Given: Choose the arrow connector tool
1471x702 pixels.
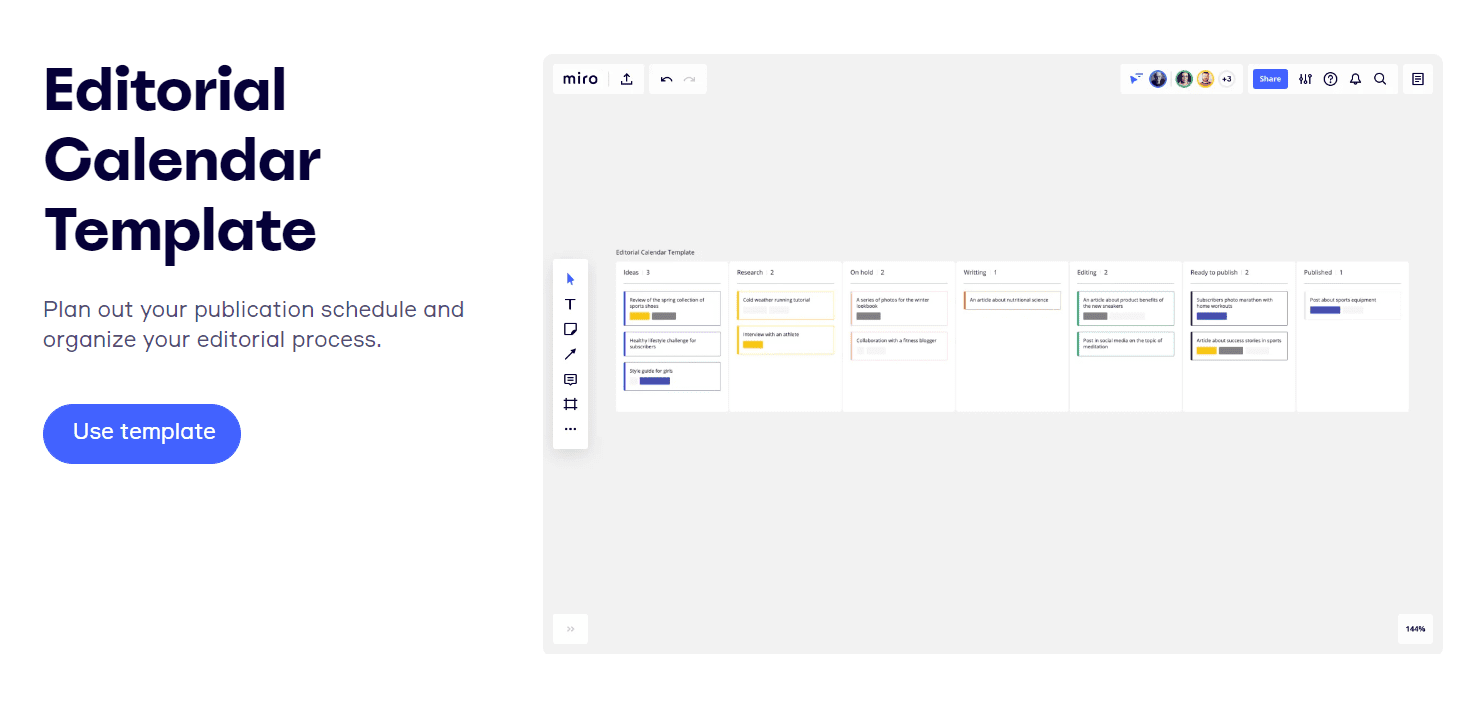Looking at the screenshot, I should pyautogui.click(x=570, y=354).
